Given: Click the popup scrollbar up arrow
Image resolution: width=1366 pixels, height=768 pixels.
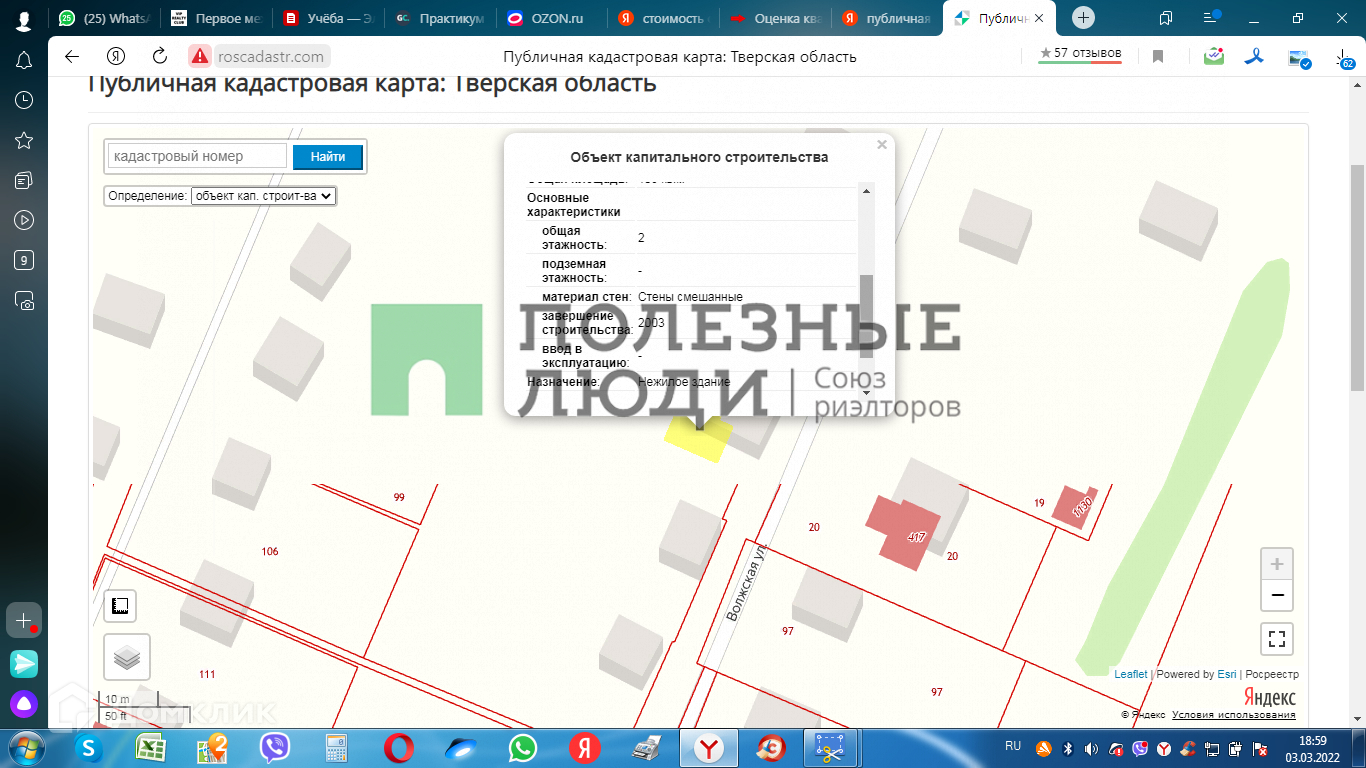Looking at the screenshot, I should point(867,190).
